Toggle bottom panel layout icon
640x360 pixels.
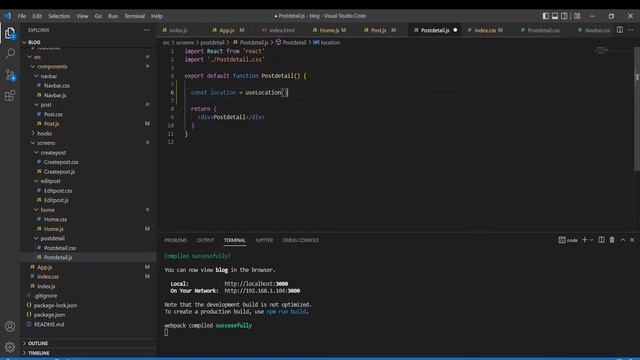click(x=555, y=16)
